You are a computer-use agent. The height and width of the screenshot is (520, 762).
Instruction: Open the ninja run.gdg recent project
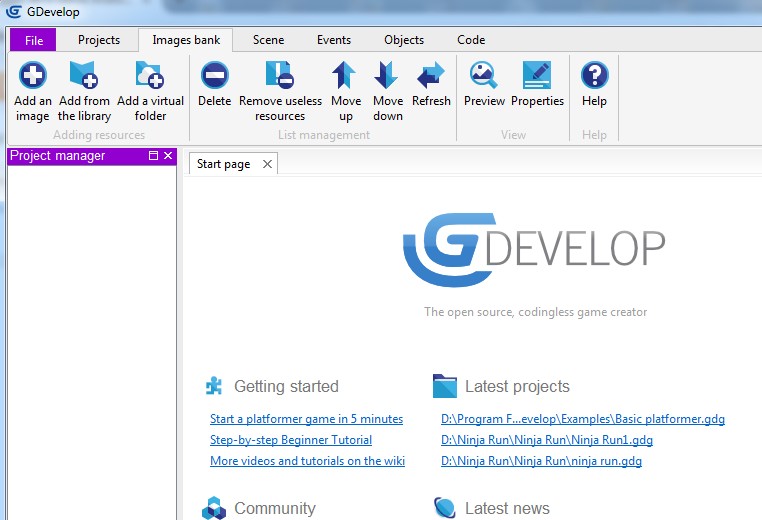tap(541, 461)
